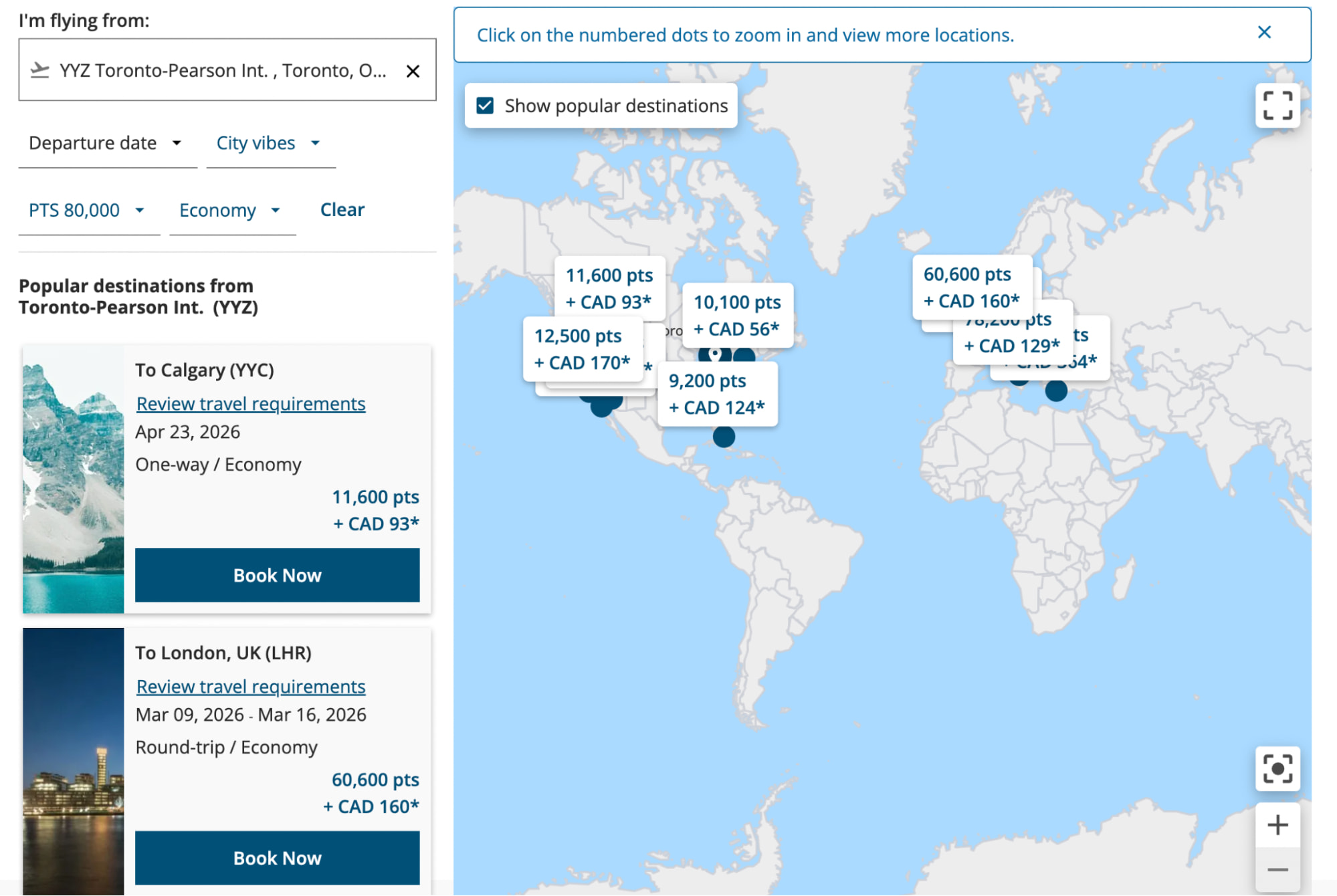Click the airplane icon in the departure field
Screen dimensions: 1337x896
click(x=41, y=70)
